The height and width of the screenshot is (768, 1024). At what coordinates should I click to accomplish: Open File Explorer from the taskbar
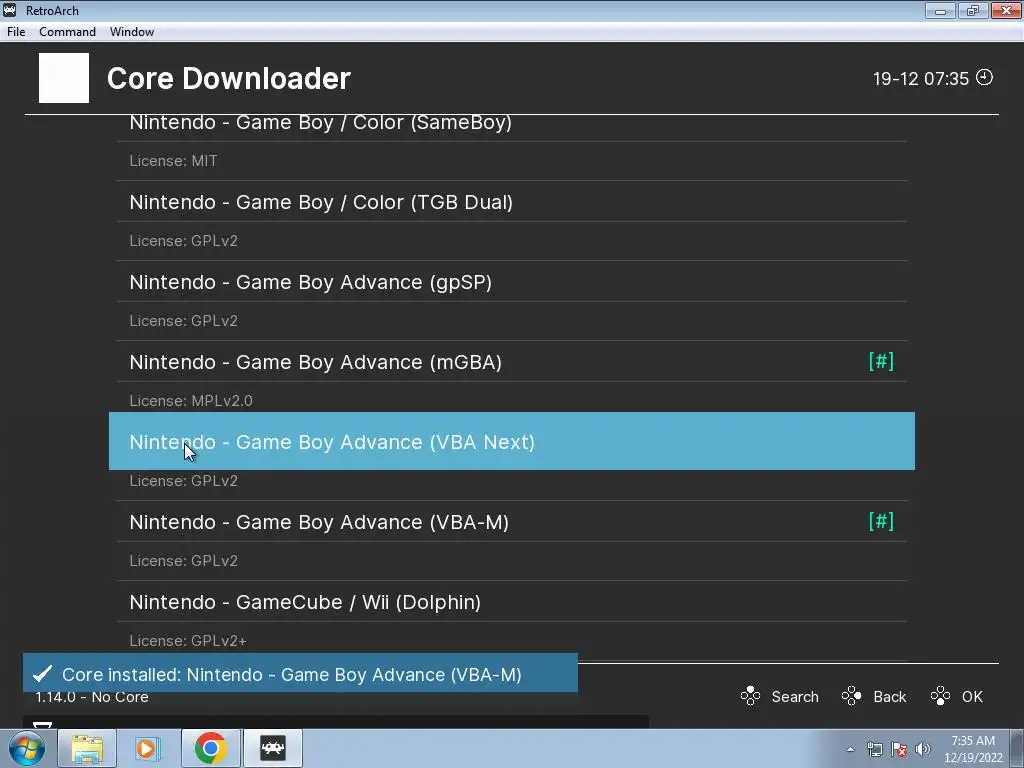(x=87, y=748)
